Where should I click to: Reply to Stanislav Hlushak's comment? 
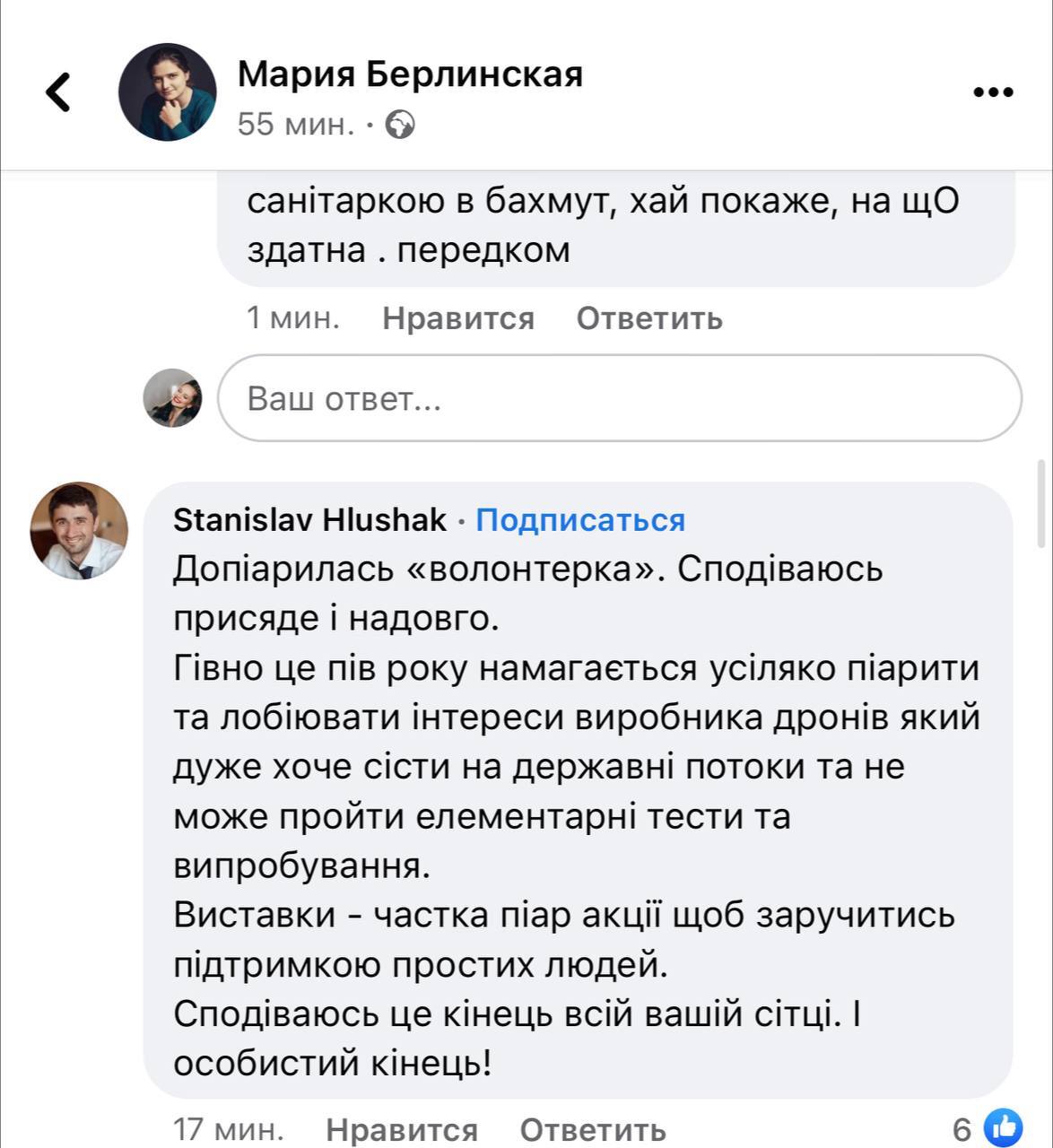pos(592,1129)
